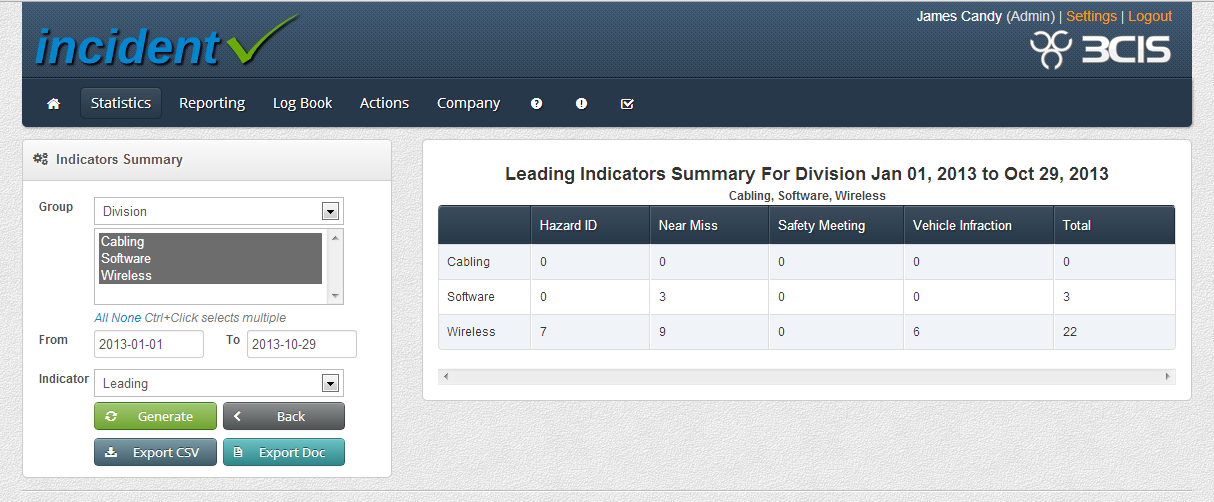Open the Group dropdown showing Division

coord(218,212)
